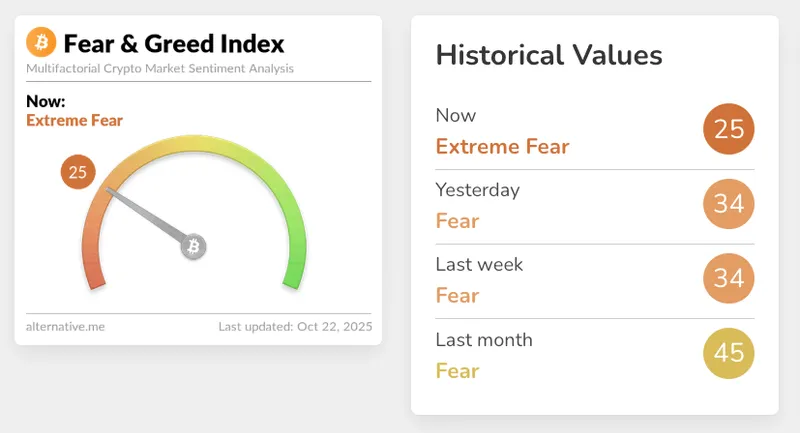The width and height of the screenshot is (800, 433).
Task: Click the green greed end of gauge
Action: pyautogui.click(x=294, y=270)
